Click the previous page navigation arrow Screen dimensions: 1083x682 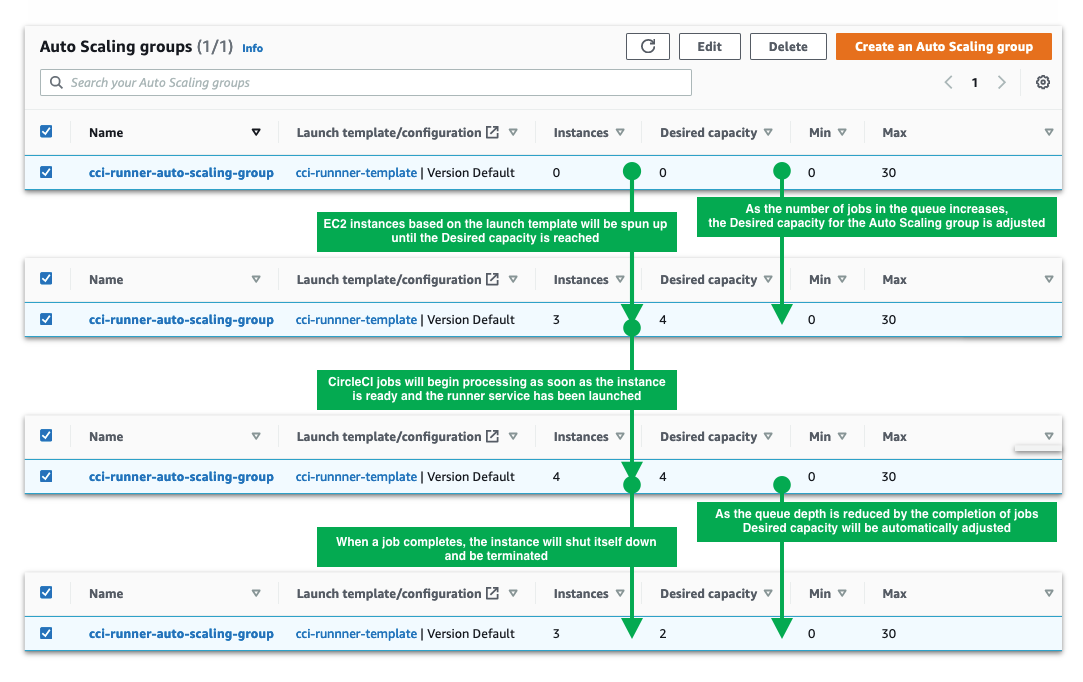pyautogui.click(x=948, y=82)
